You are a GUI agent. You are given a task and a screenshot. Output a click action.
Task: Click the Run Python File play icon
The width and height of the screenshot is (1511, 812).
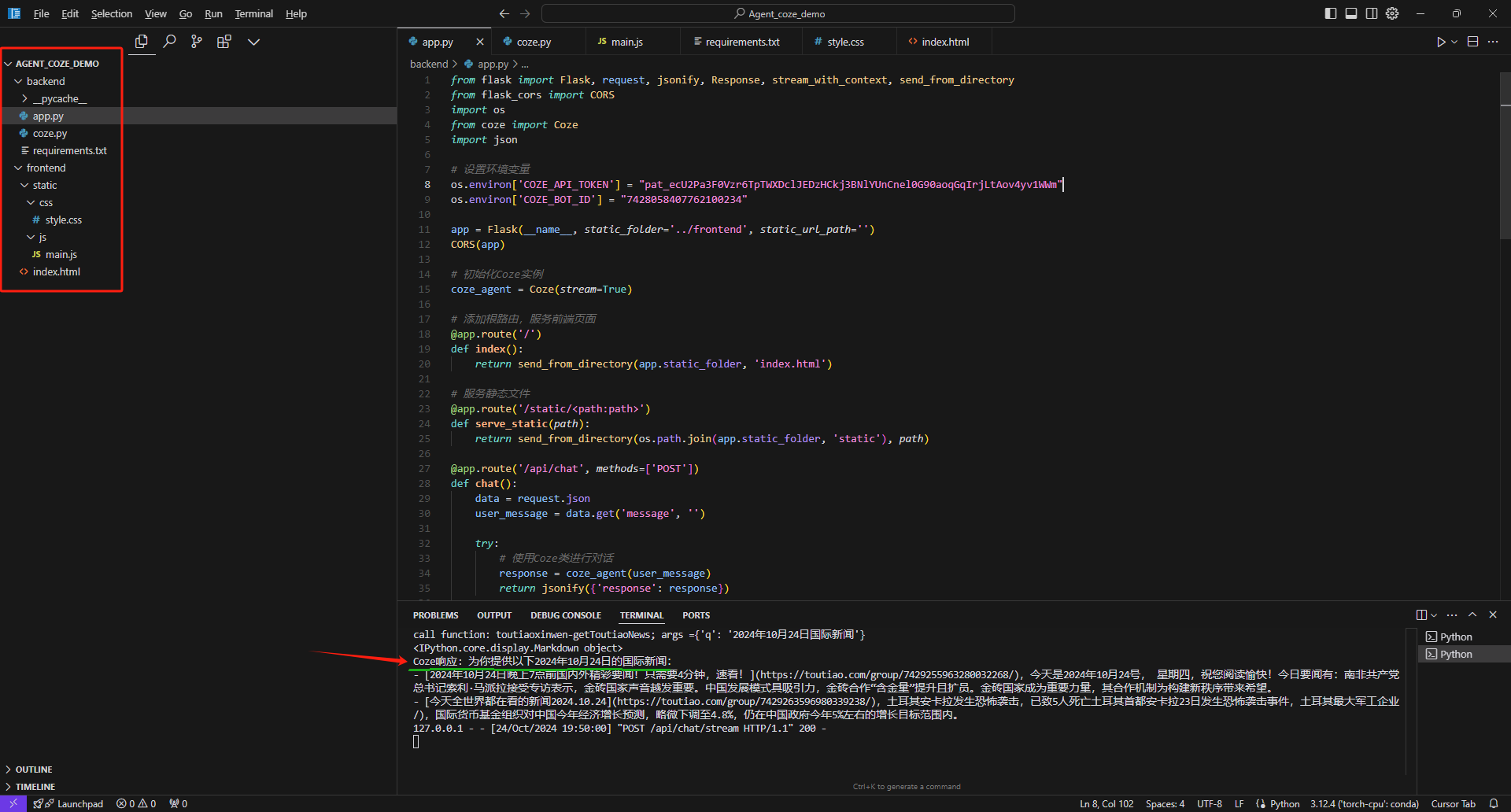point(1441,42)
